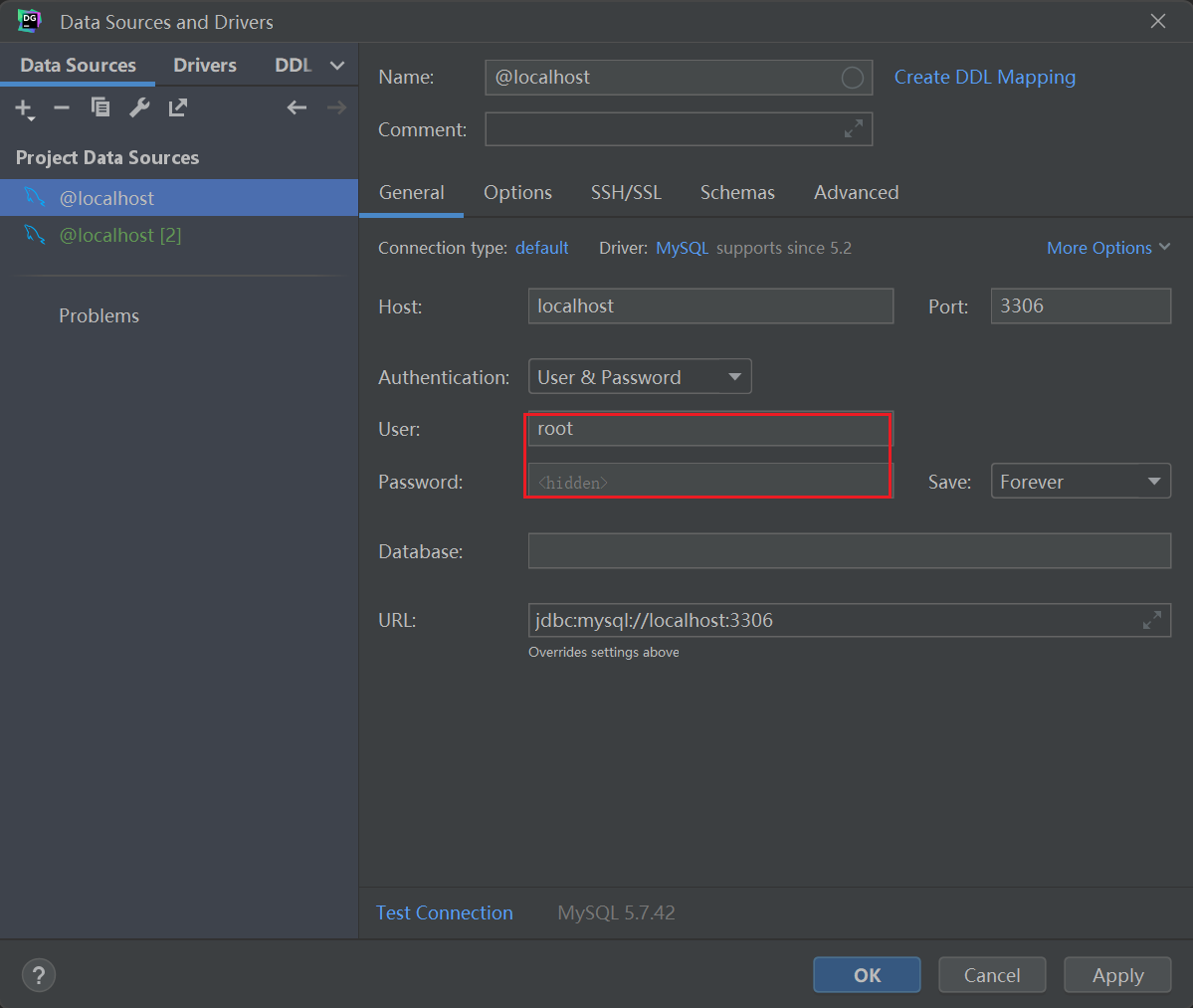
Task: Pick a color using the Name field circle
Action: 852,78
